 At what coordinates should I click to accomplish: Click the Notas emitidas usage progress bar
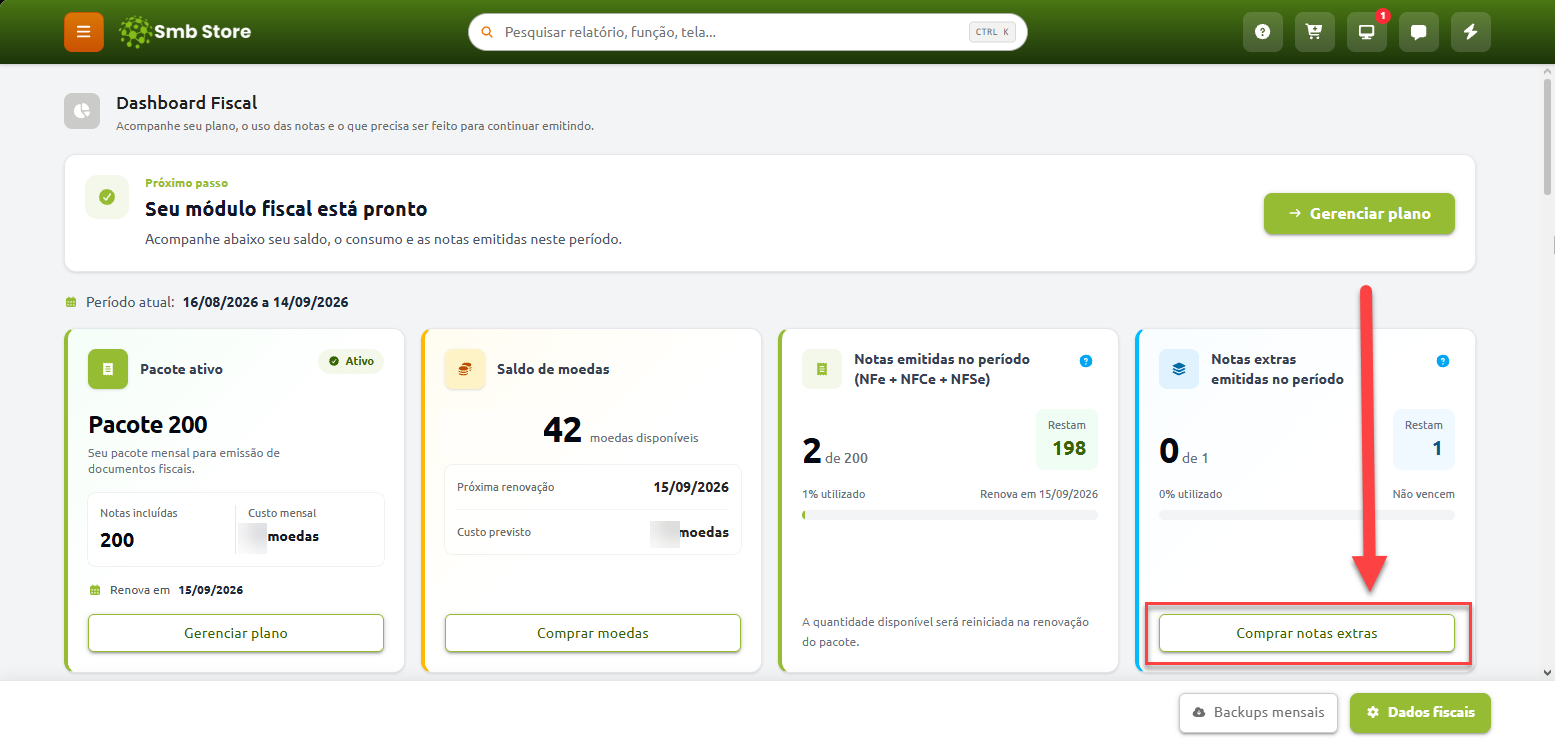(950, 515)
